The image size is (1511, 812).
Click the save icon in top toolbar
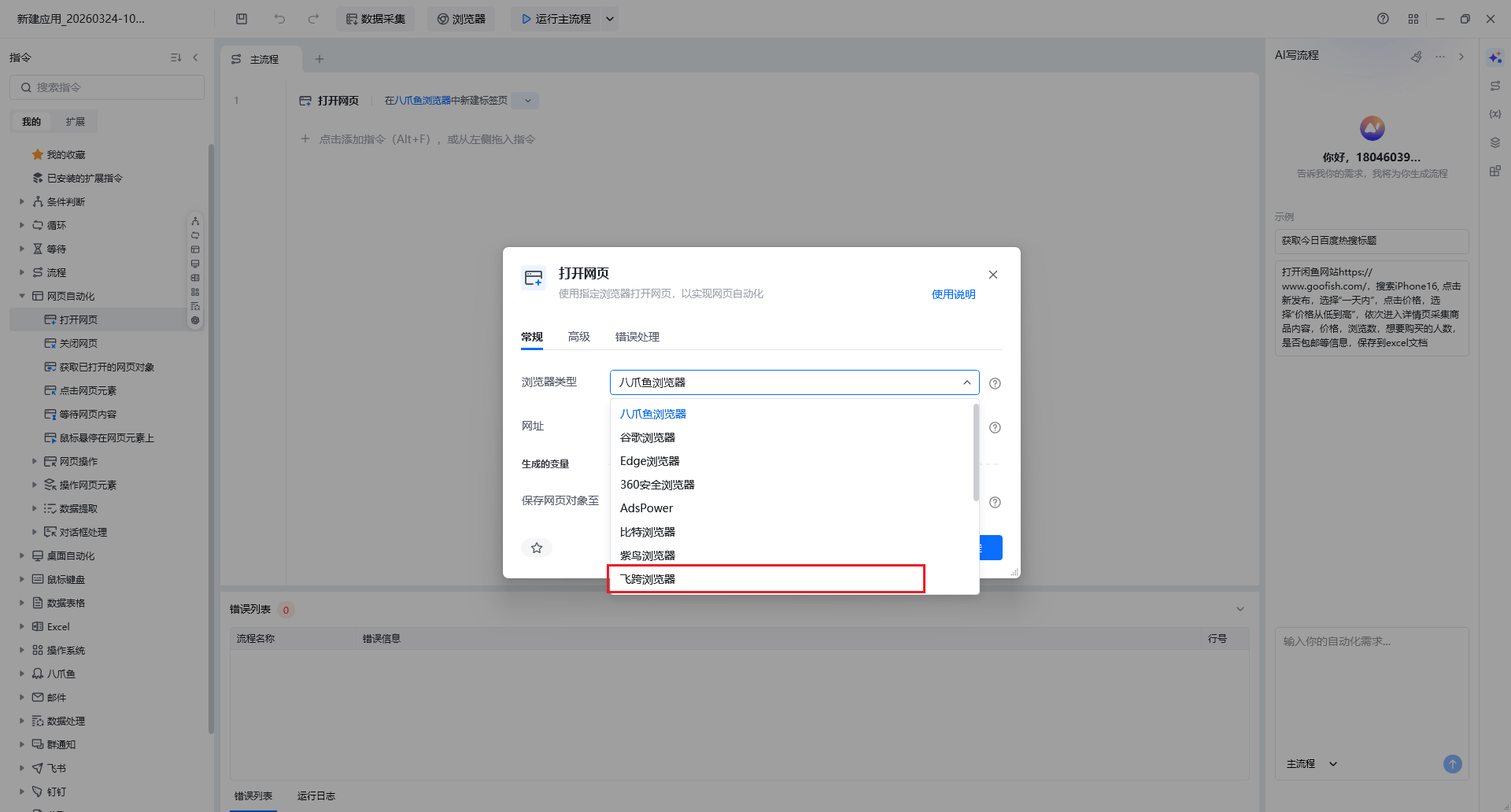pyautogui.click(x=242, y=19)
